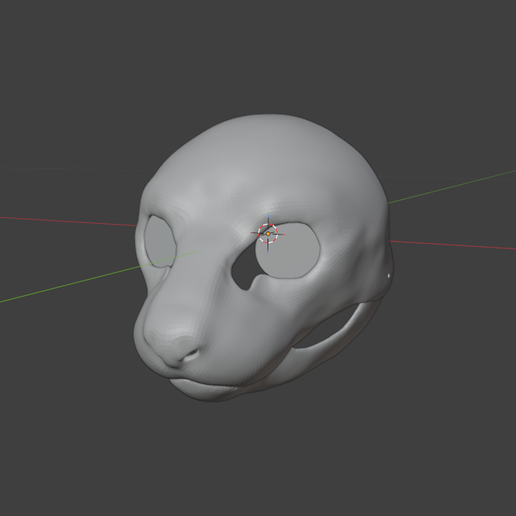This screenshot has height=516, width=516.
Task: Click the red-white 3D cursor crosshair
Action: click(x=268, y=234)
